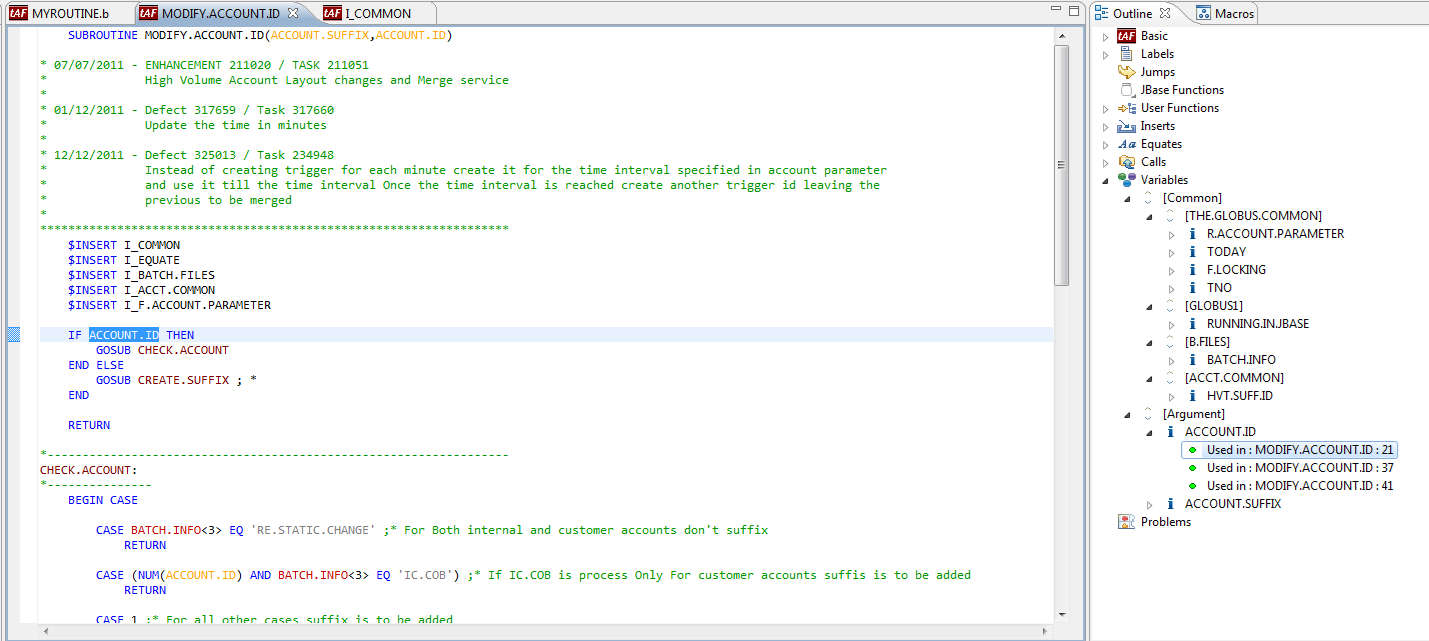Select the TODAY variable in Outline
The width and height of the screenshot is (1429, 641).
(x=1226, y=252)
